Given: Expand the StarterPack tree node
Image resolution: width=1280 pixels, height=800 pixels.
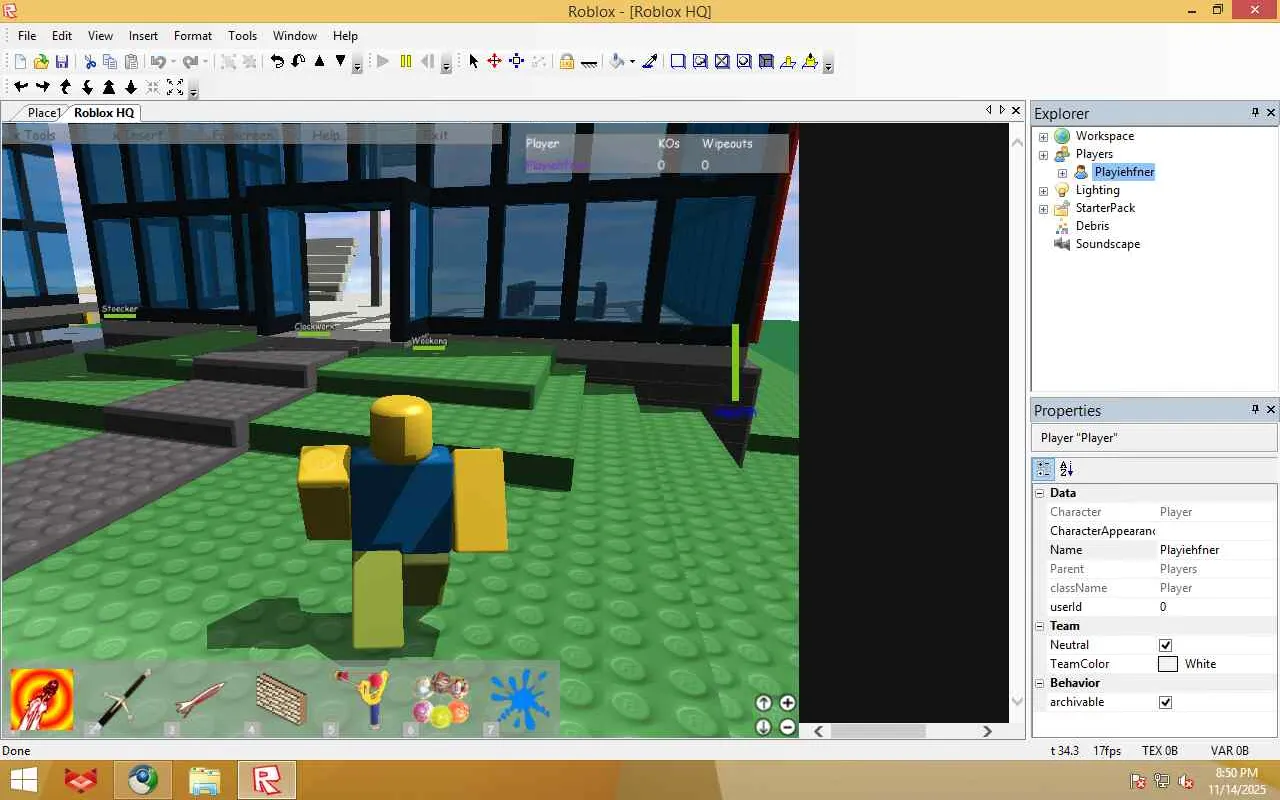Looking at the screenshot, I should click(x=1043, y=208).
